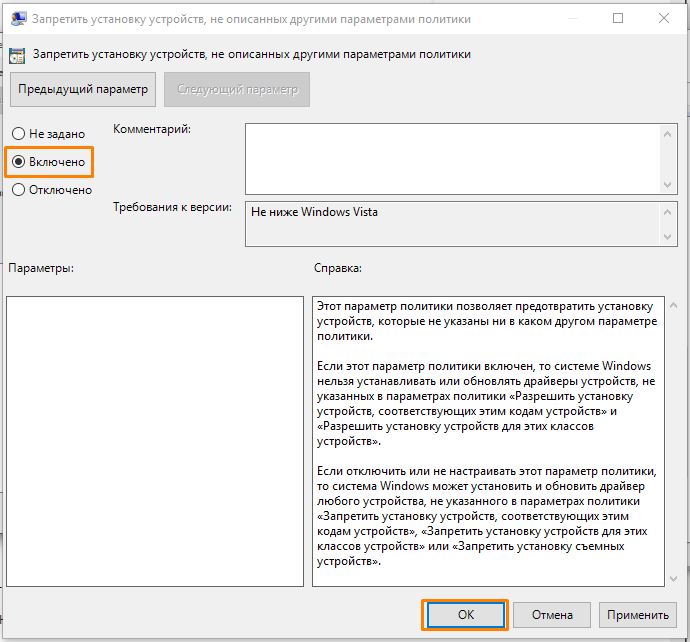Image resolution: width=690 pixels, height=642 pixels.
Task: Close the policy dialog window
Action: [664, 19]
